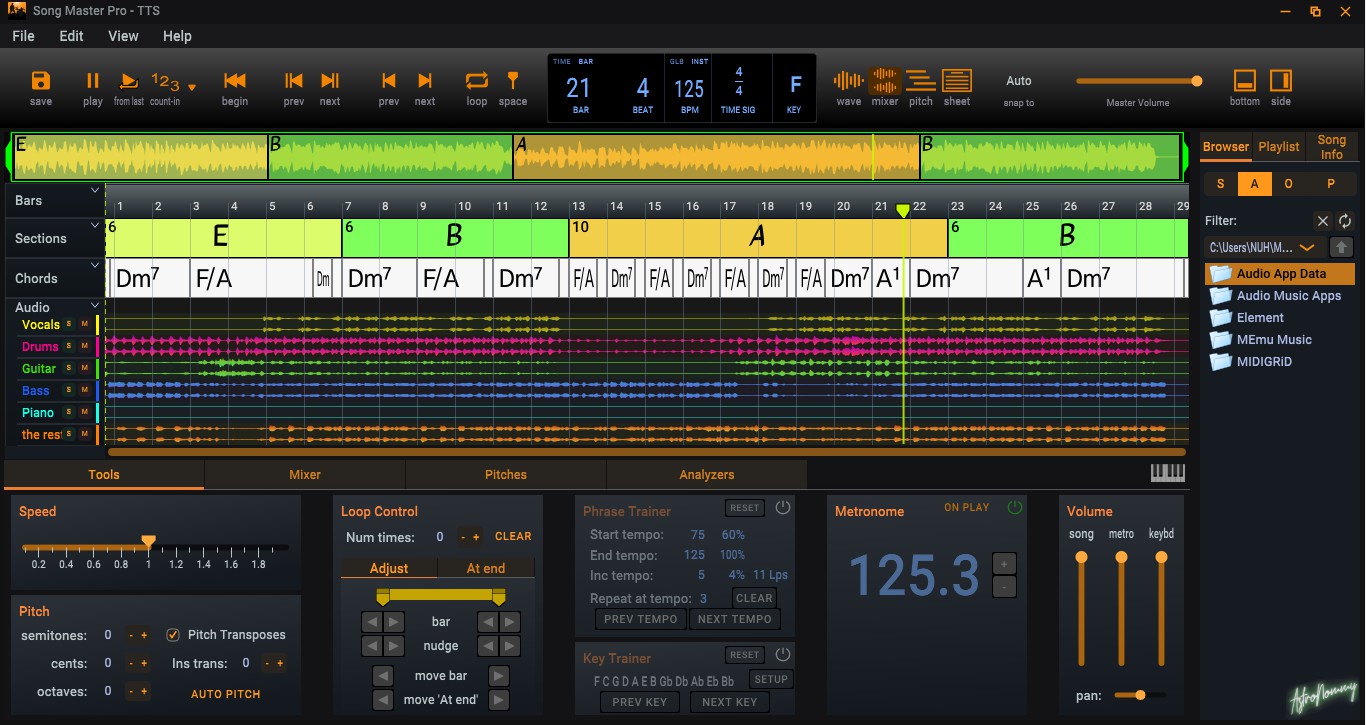Click left arrow beside 'move bar'

point(382,676)
